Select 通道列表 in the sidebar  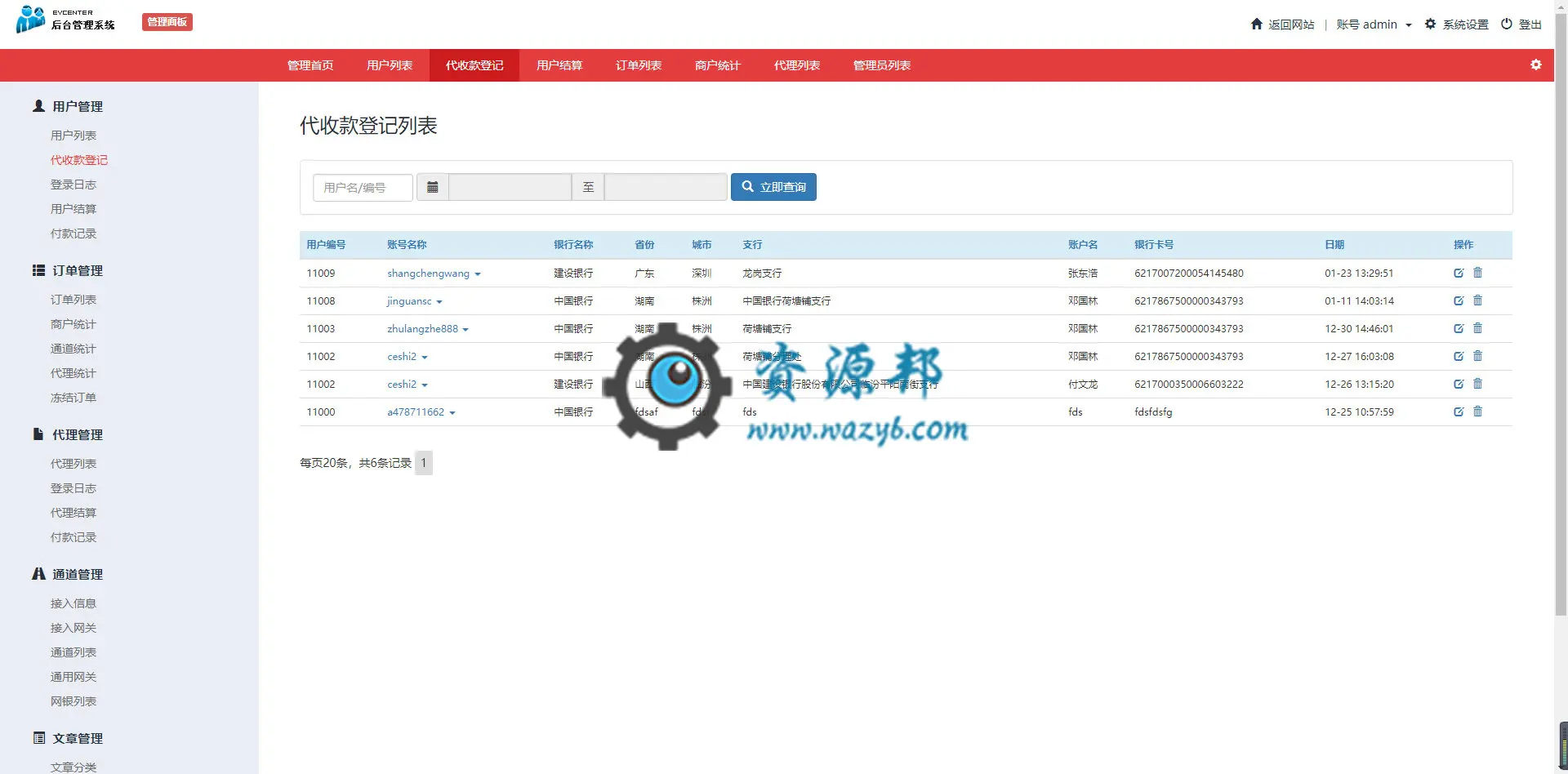[73, 652]
